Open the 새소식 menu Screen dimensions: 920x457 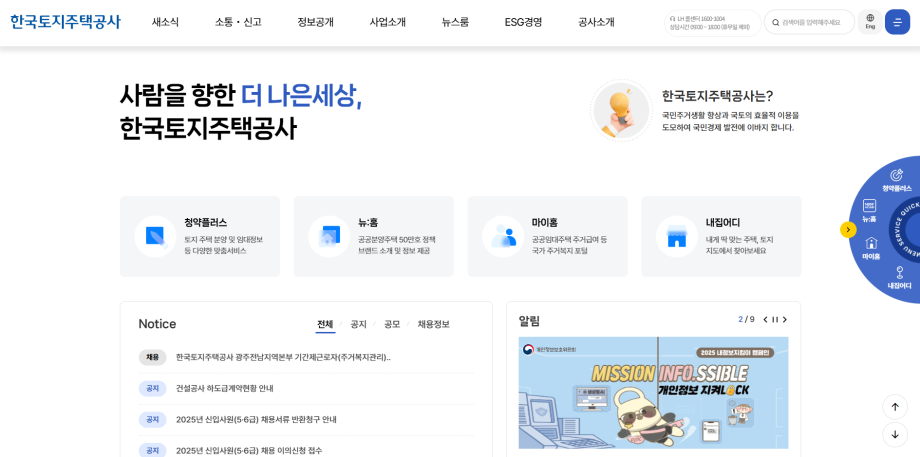point(165,22)
